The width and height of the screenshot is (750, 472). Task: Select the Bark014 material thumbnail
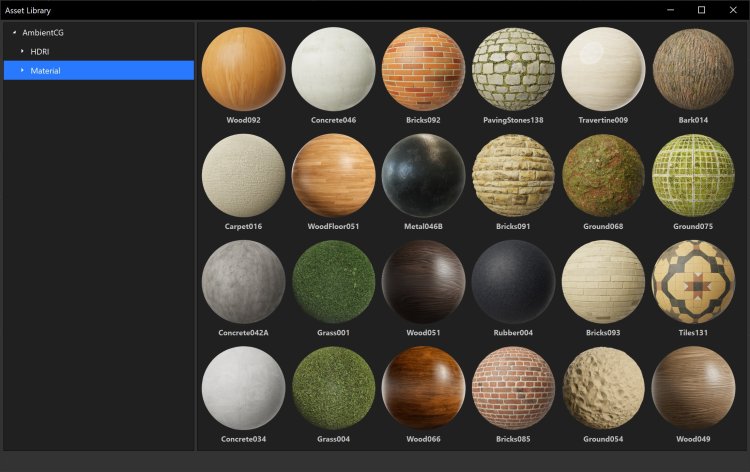coord(693,69)
